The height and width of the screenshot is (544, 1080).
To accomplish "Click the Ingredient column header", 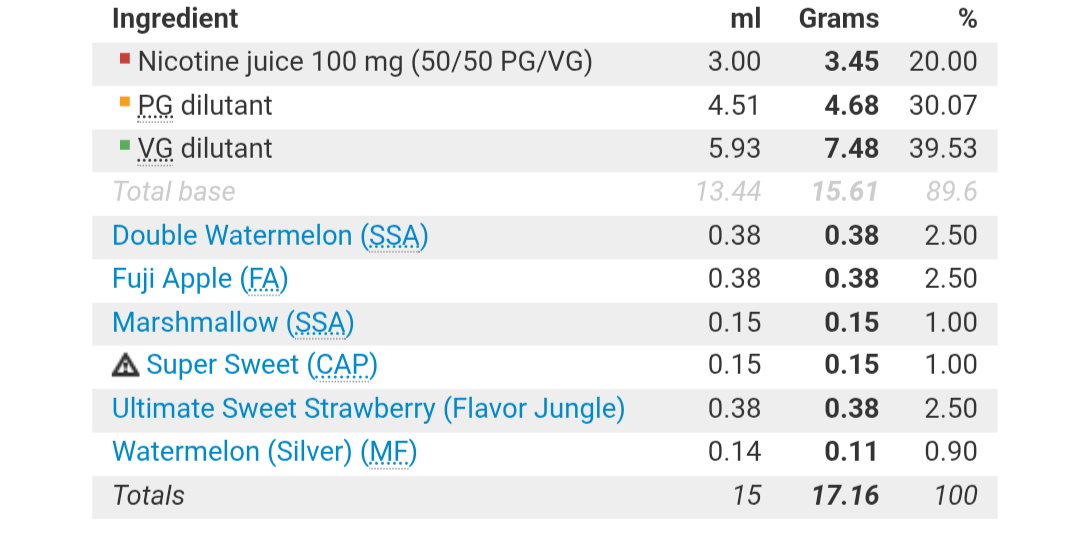I will pyautogui.click(x=175, y=18).
